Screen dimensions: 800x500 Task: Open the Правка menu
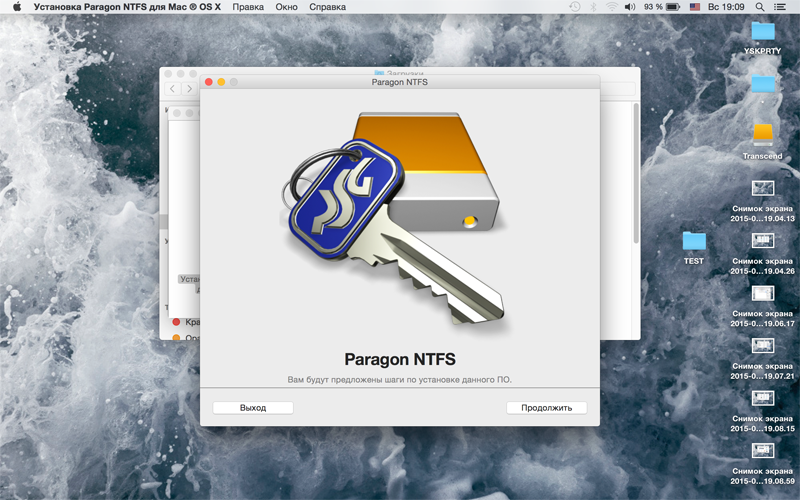pos(248,7)
